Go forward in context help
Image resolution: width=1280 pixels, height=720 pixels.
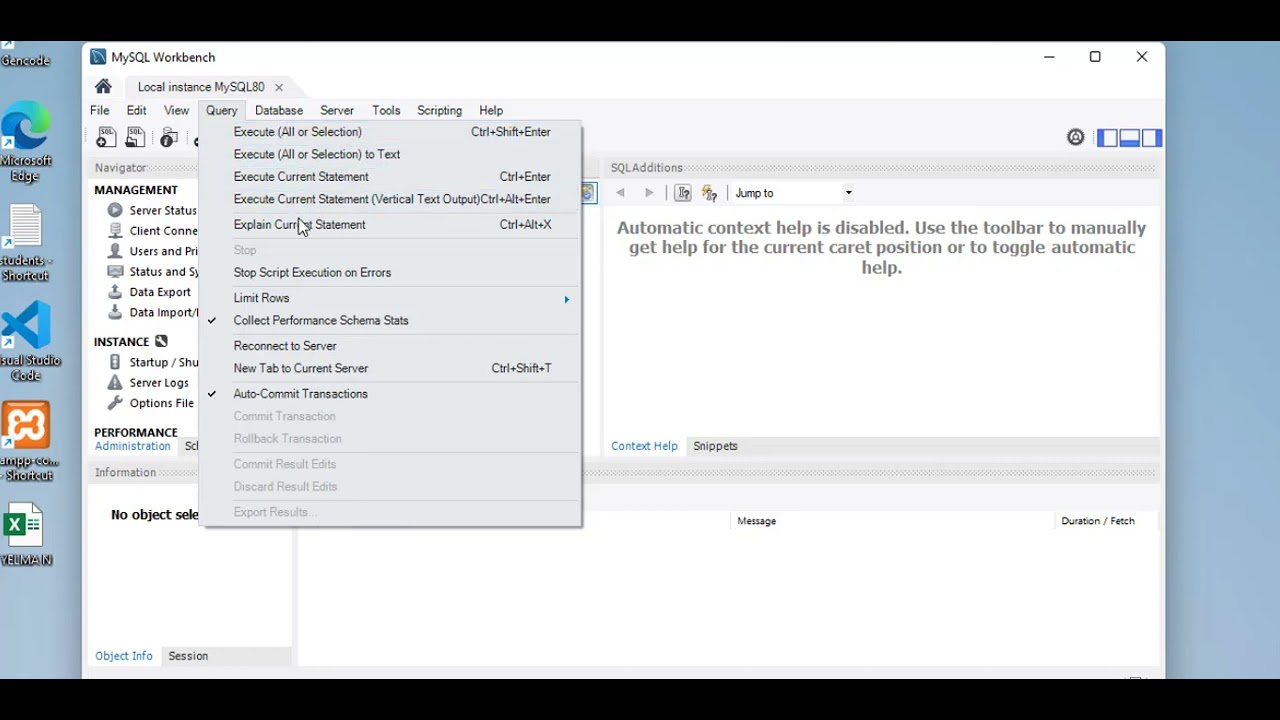[x=649, y=193]
